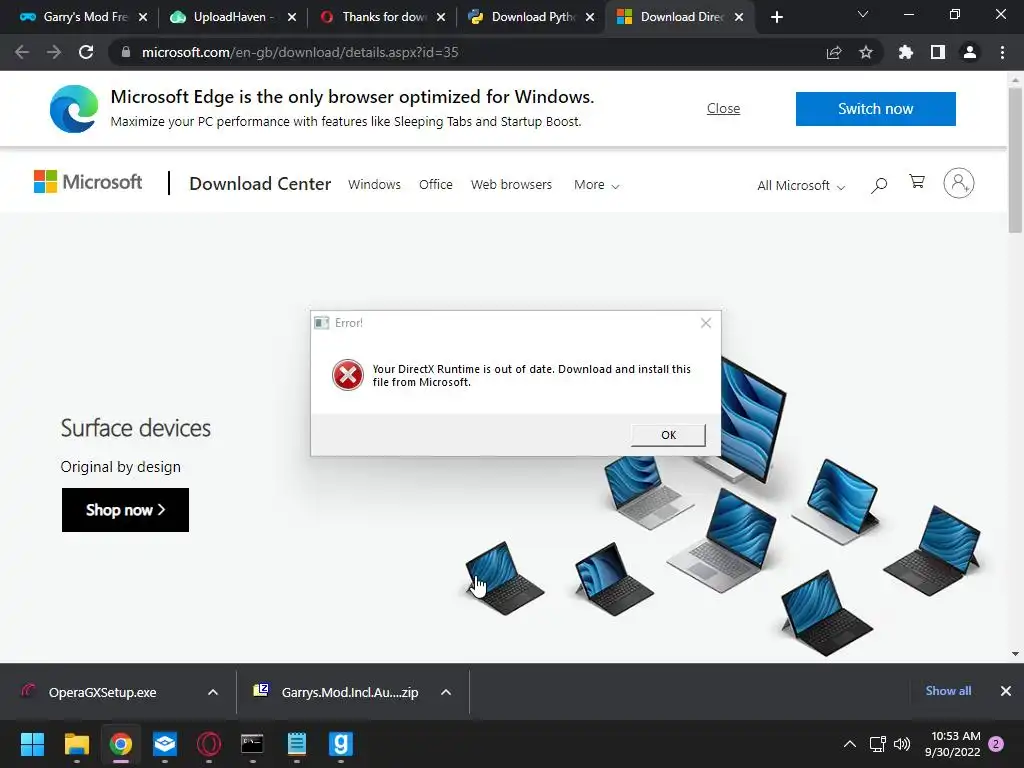
Task: Click the Surface devices heading
Action: coord(136,428)
